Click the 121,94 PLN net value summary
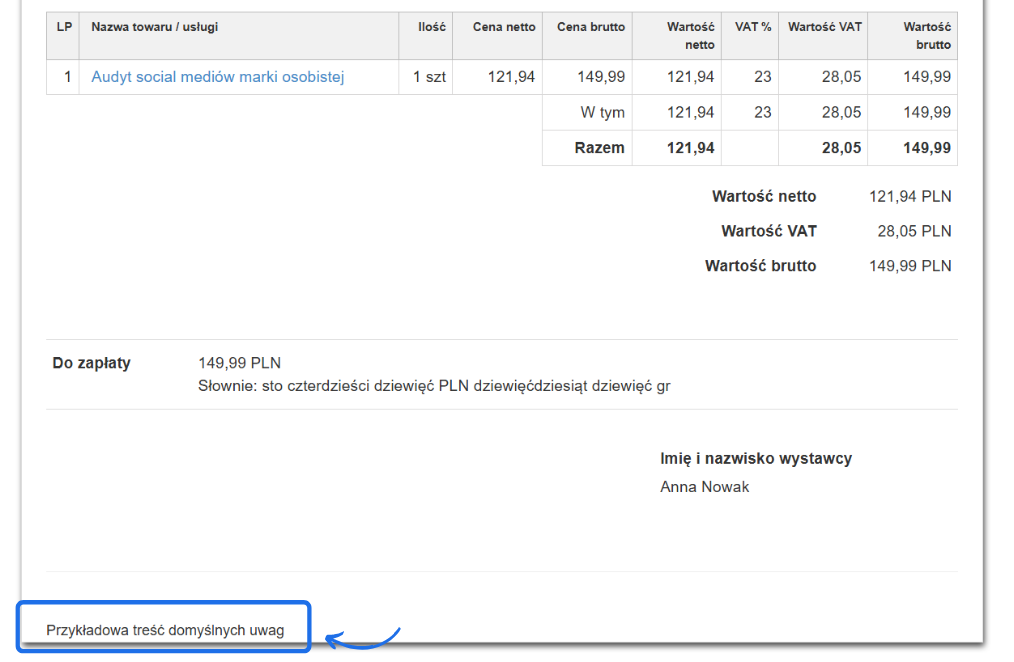1014x662 pixels. pyautogui.click(x=909, y=197)
